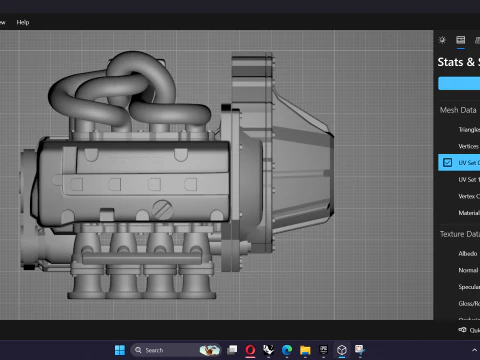480x360 pixels.
Task: Open the Environment & Lighting sun tab
Action: [x=442, y=40]
